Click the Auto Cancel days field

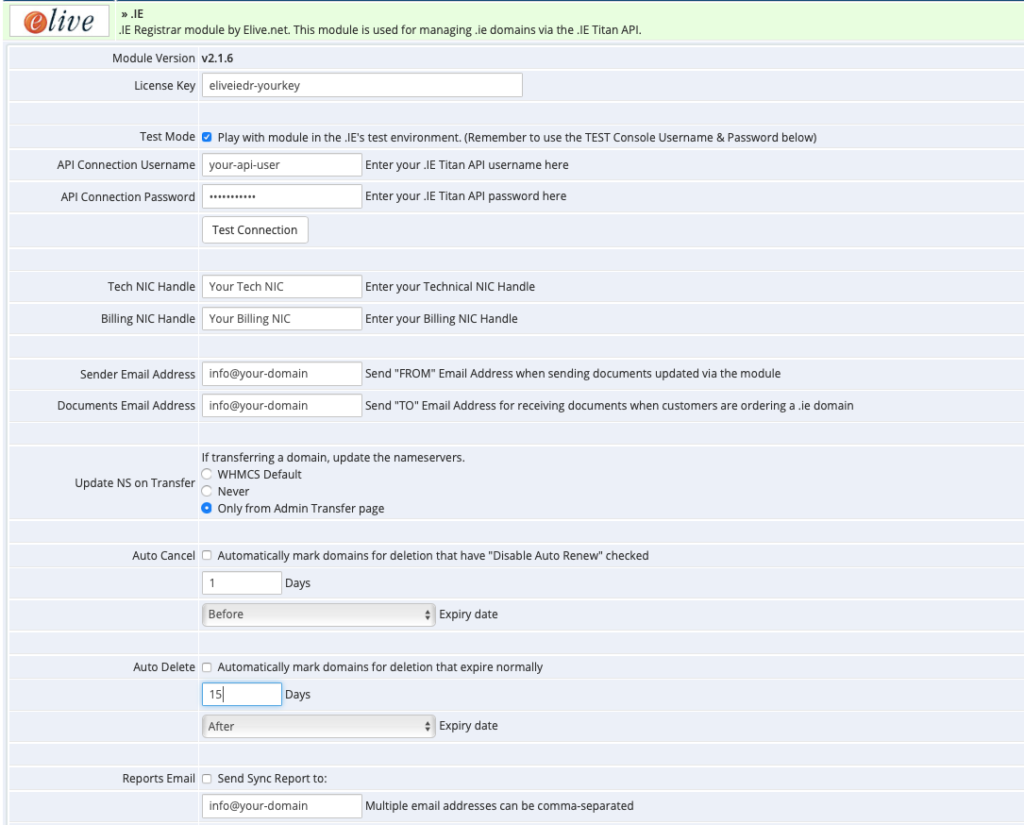242,583
